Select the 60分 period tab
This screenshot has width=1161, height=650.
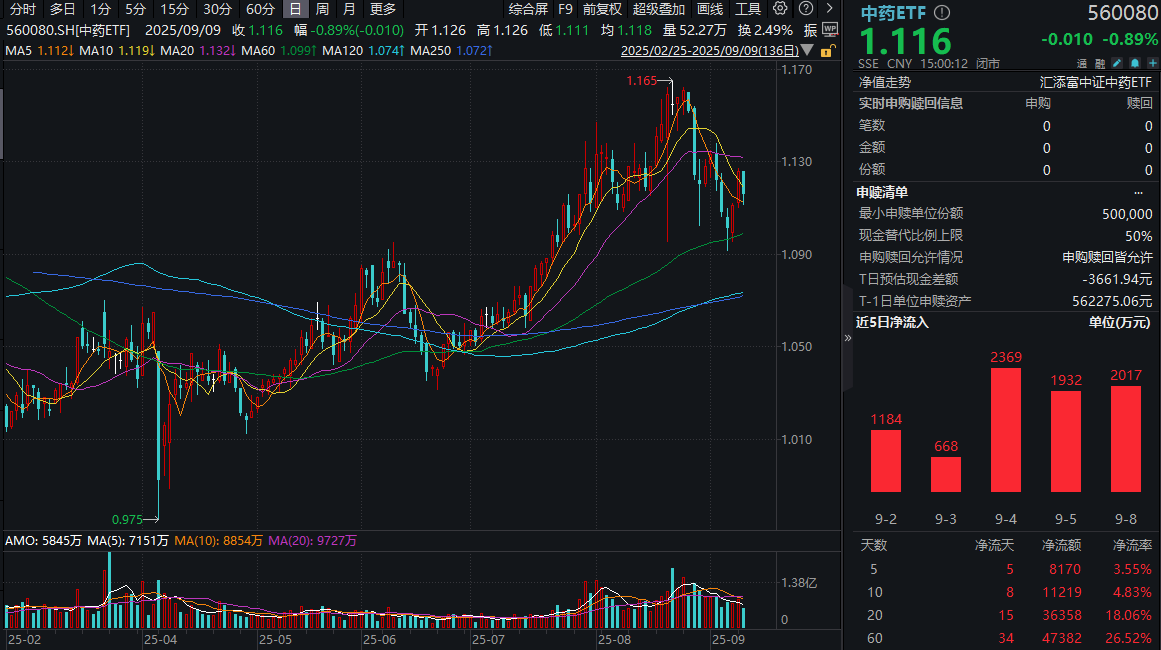[260, 9]
